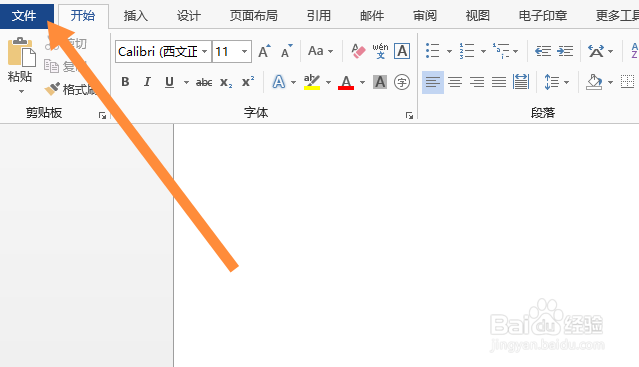Image resolution: width=639 pixels, height=367 pixels.
Task: Select align left paragraph icon
Action: [x=433, y=82]
